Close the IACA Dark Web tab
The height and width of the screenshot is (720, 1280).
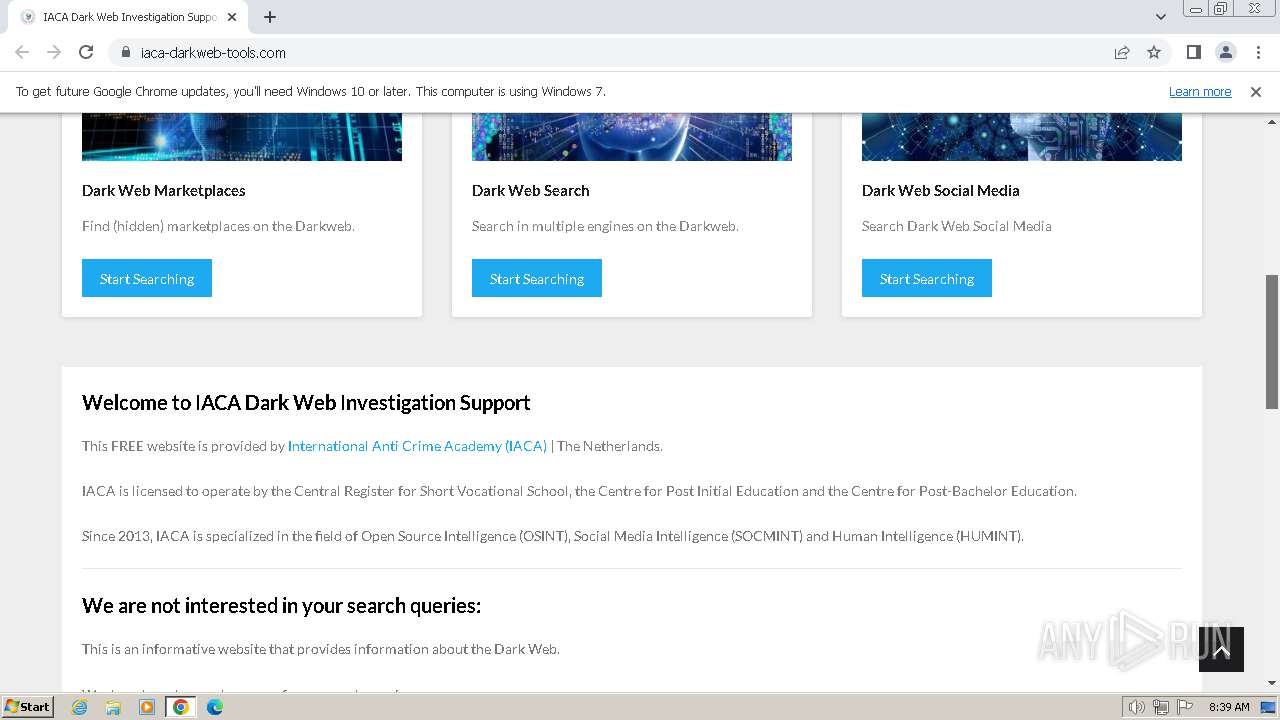232,17
